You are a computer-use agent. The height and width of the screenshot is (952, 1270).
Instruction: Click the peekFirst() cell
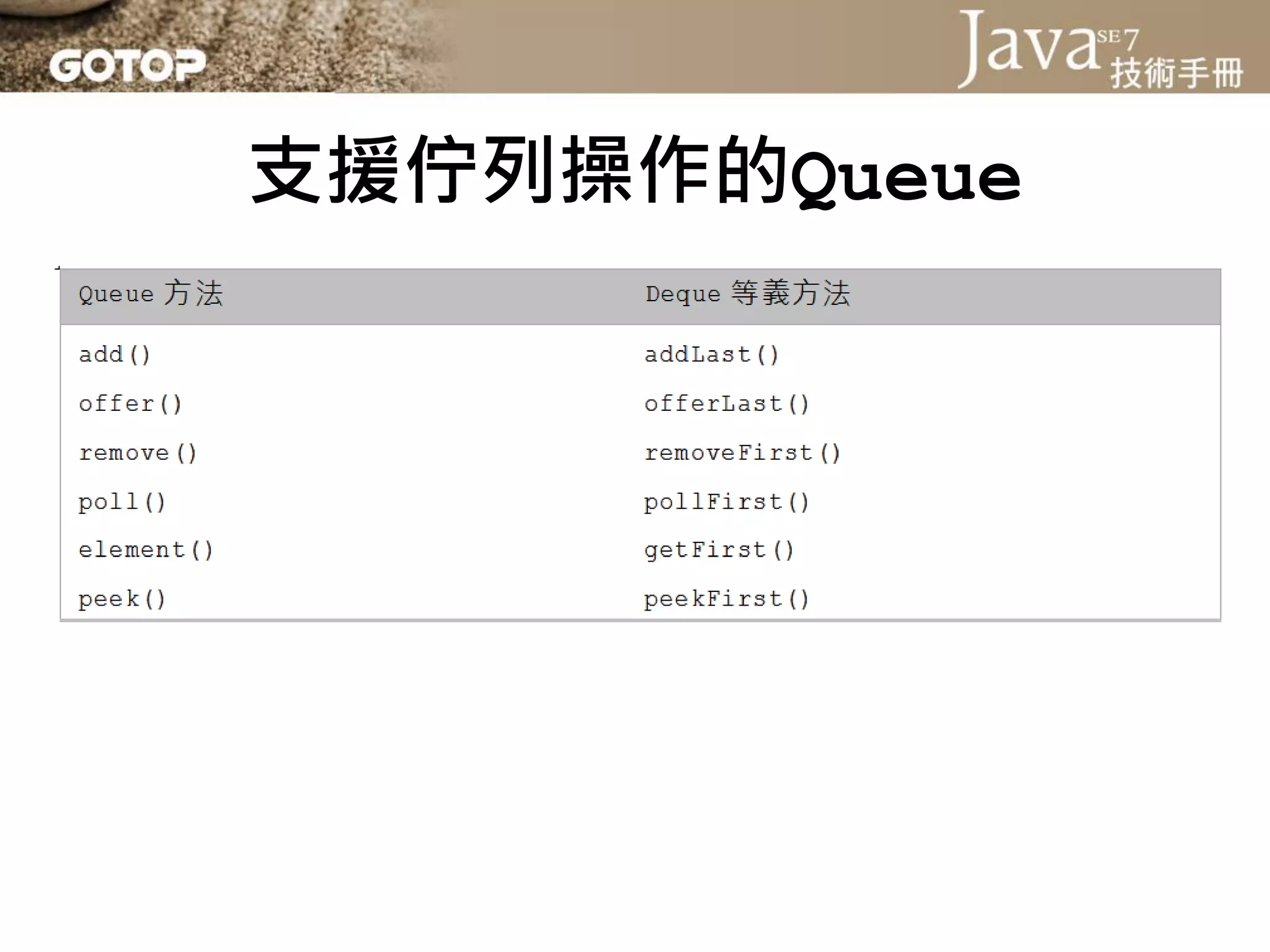click(727, 599)
